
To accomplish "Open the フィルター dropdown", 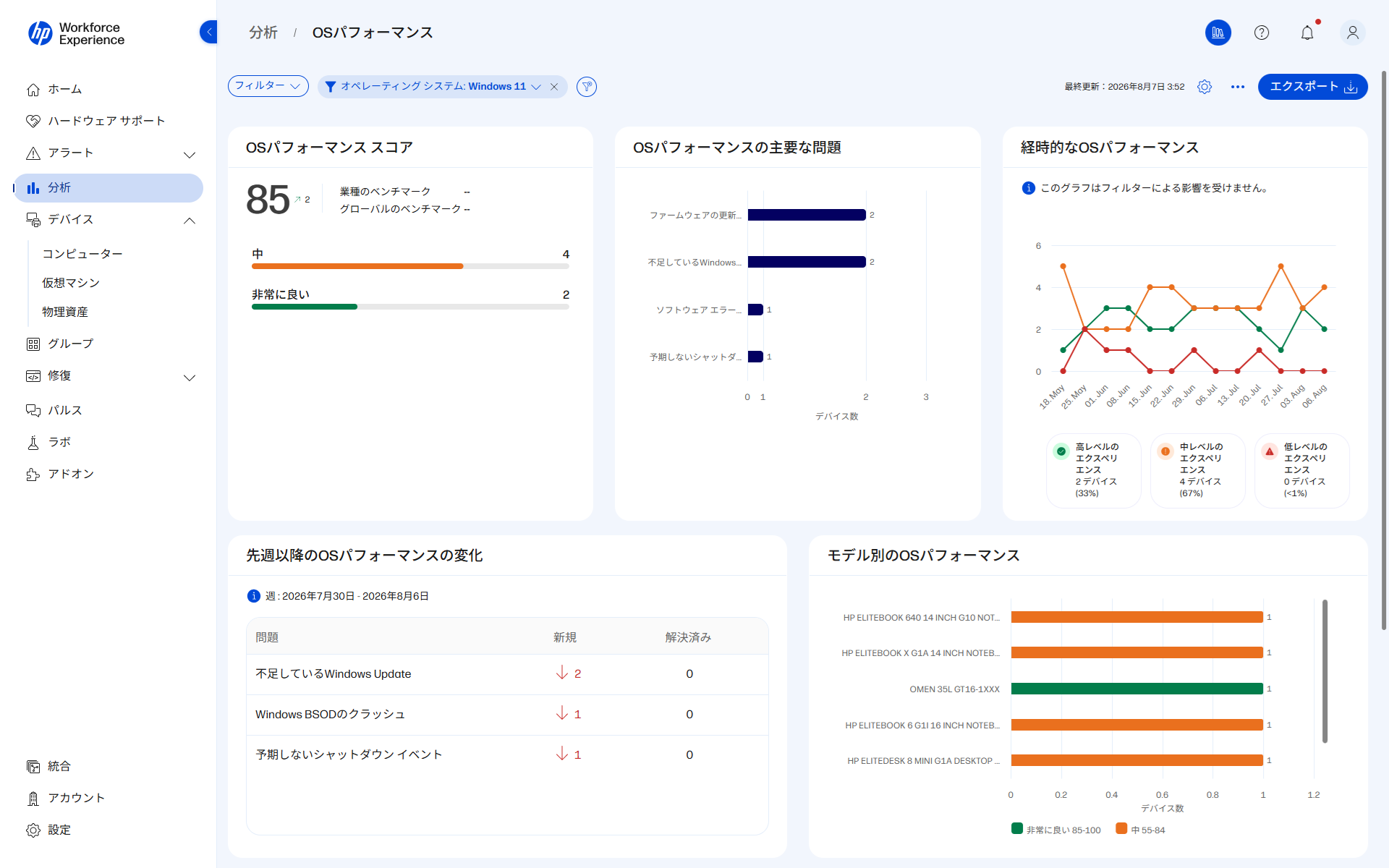I will pyautogui.click(x=268, y=86).
